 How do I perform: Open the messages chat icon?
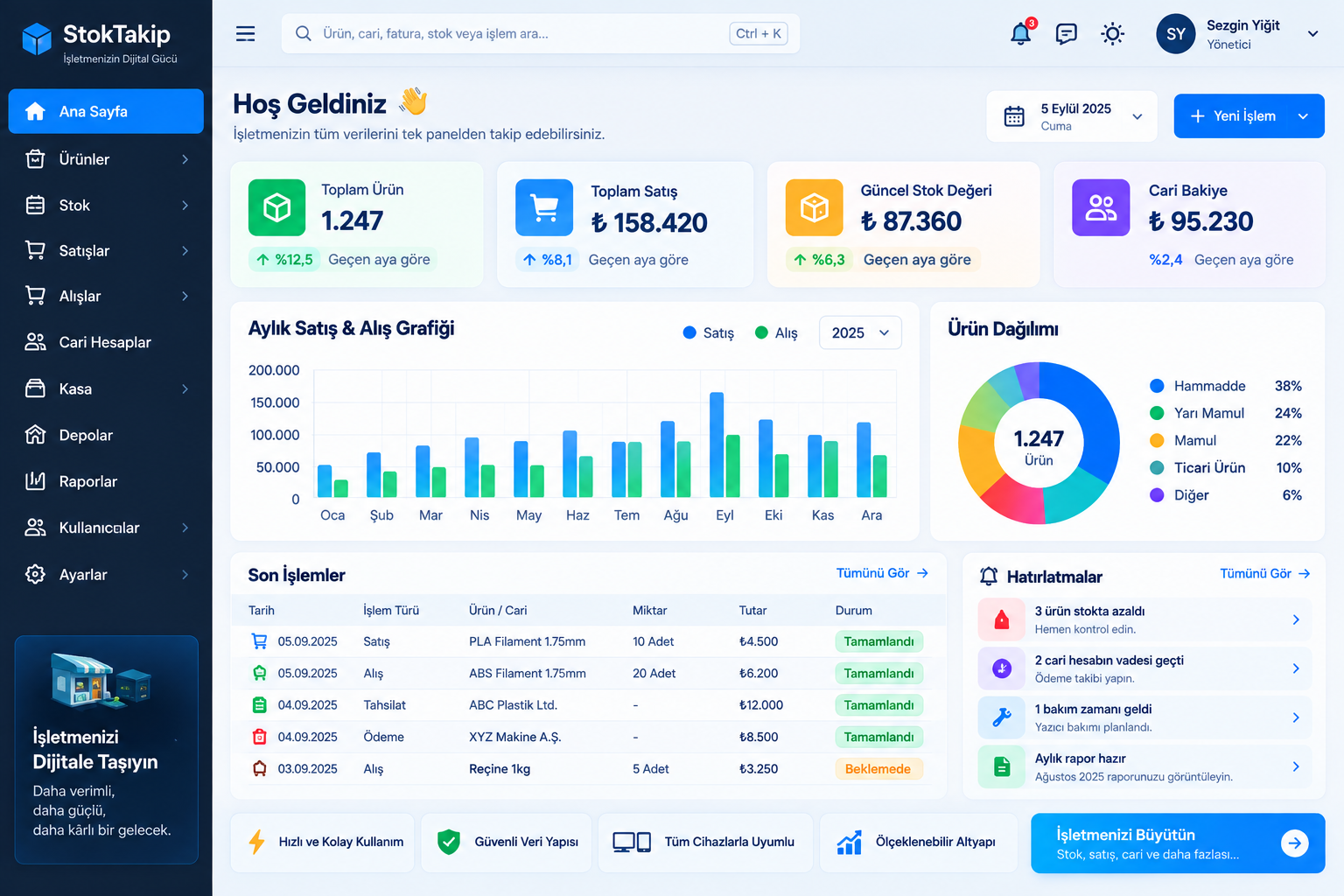pyautogui.click(x=1066, y=34)
